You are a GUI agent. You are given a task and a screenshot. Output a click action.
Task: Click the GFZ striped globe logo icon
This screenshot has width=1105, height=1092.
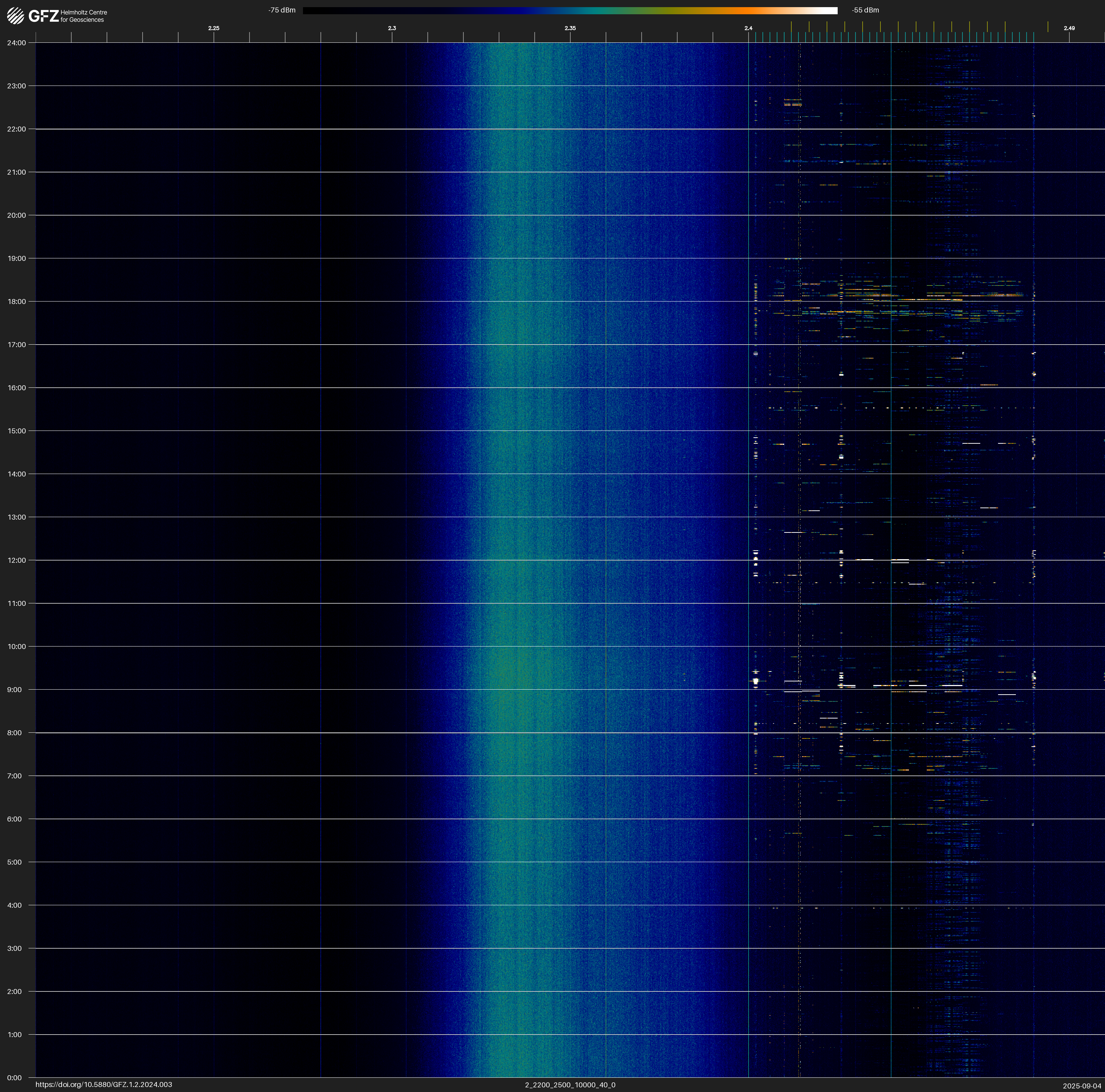pyautogui.click(x=15, y=16)
